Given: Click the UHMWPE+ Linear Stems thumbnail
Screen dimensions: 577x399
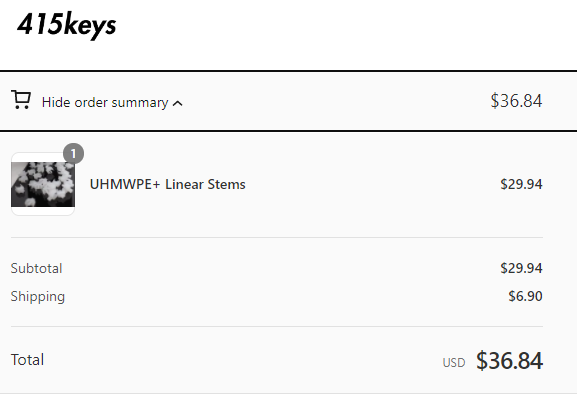Looking at the screenshot, I should [x=43, y=184].
